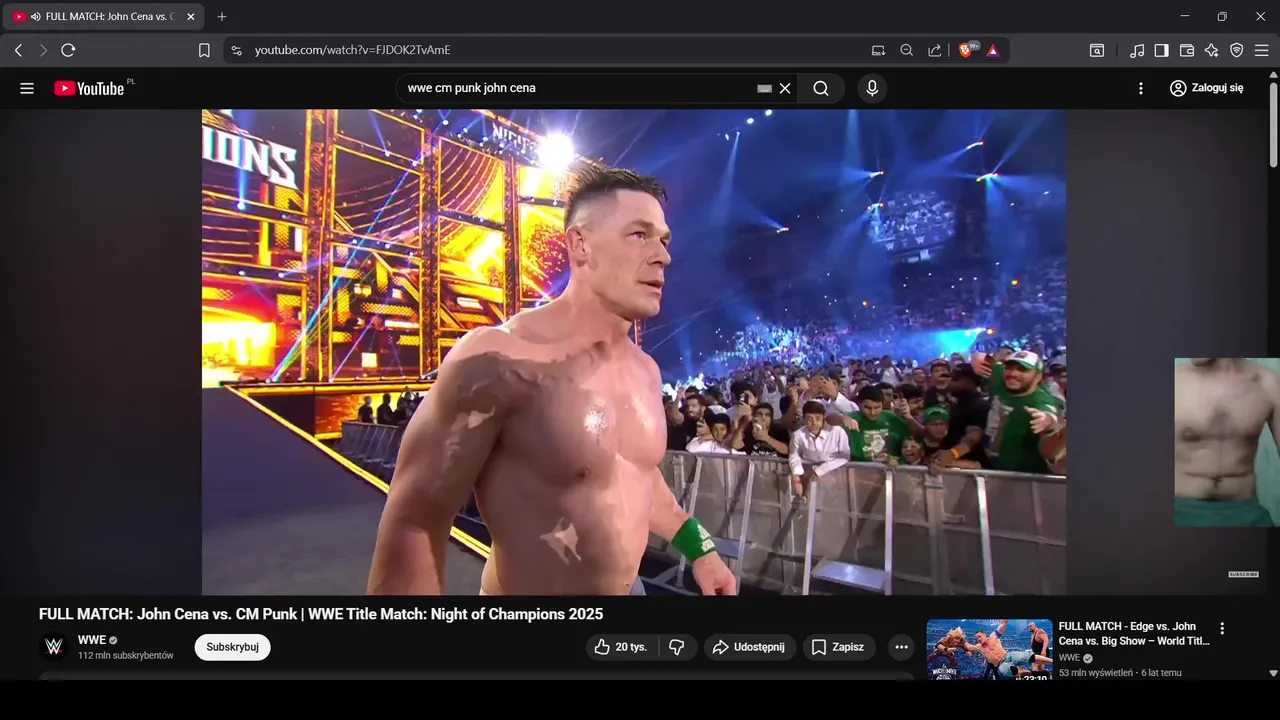Open the YouTube hamburger guide menu

coord(27,88)
